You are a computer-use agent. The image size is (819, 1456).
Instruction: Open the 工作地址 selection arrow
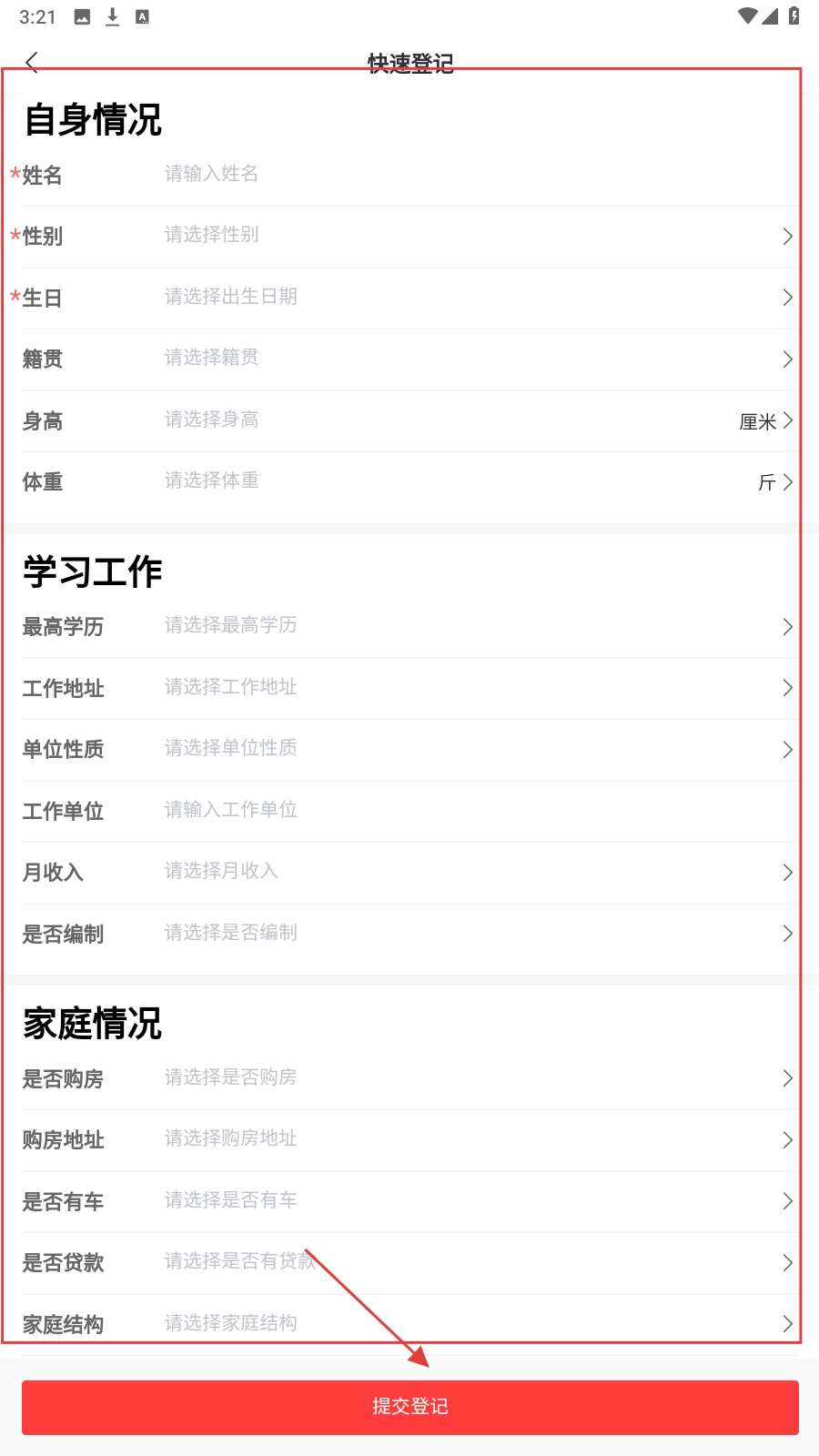point(787,688)
